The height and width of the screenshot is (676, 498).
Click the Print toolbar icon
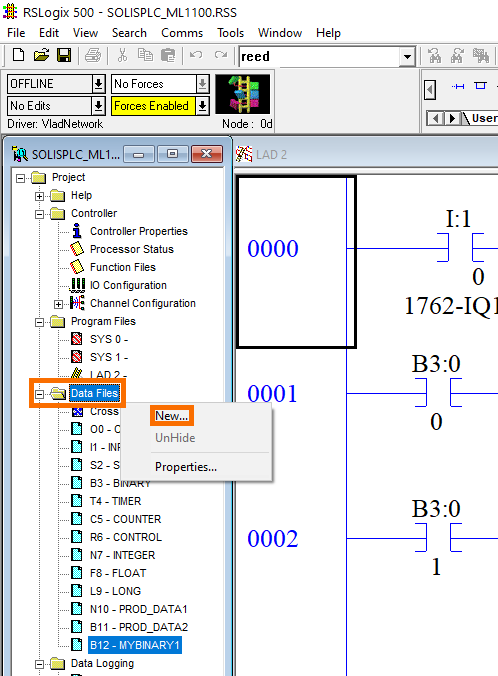click(x=93, y=56)
